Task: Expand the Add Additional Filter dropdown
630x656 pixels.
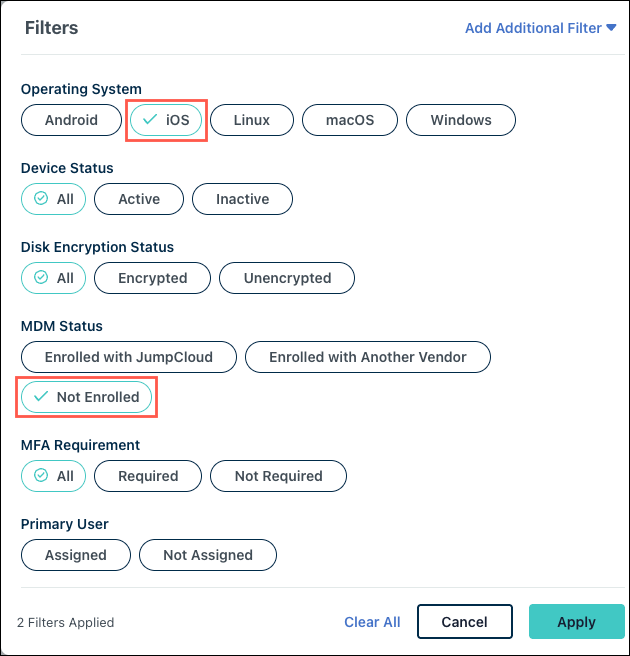Action: click(x=540, y=28)
